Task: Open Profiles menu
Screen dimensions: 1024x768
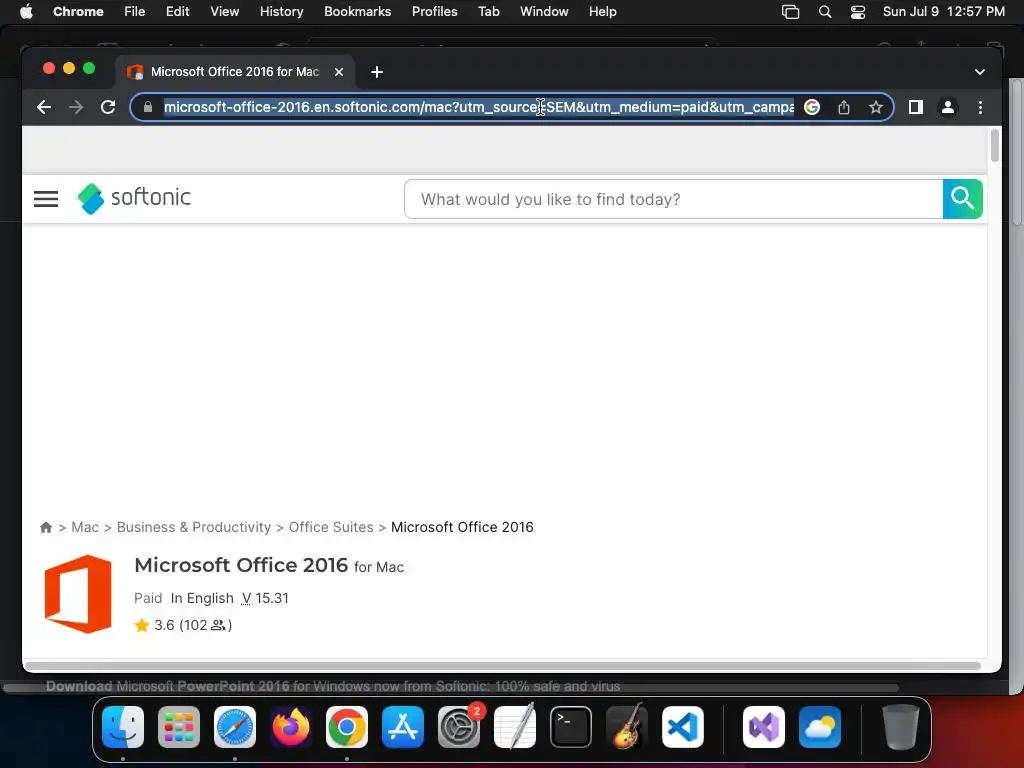Action: (x=434, y=12)
